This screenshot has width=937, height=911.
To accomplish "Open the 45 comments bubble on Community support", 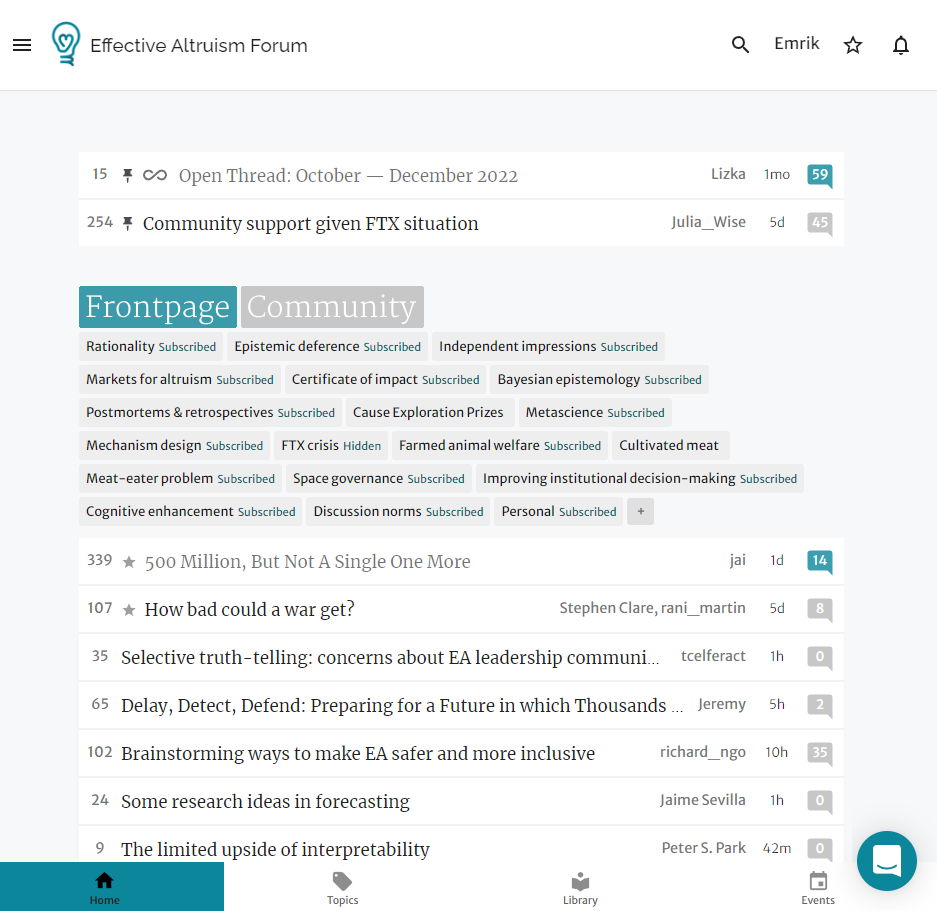I will point(819,224).
